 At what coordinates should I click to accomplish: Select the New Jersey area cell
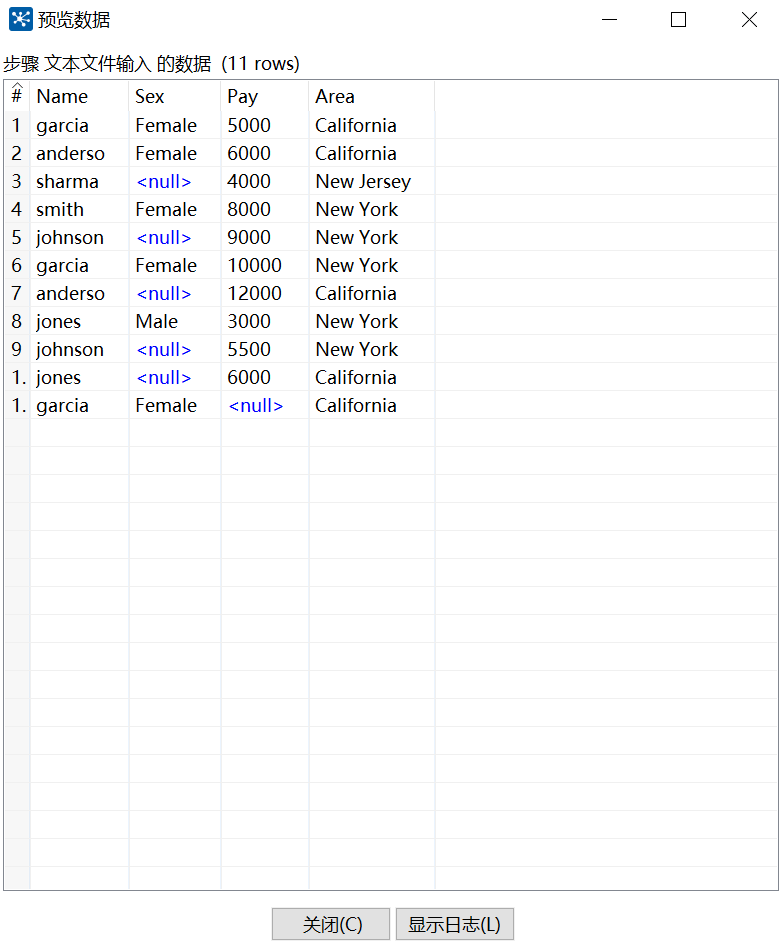372,181
